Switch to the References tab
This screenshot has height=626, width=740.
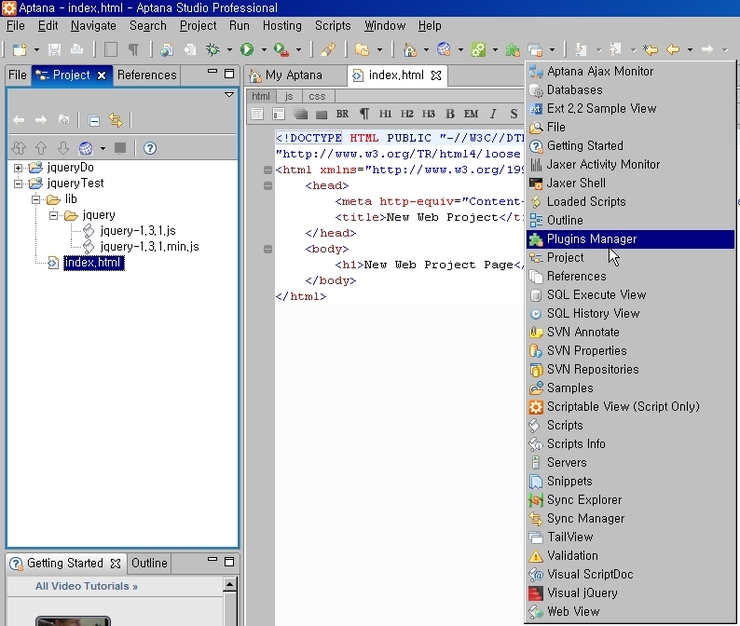click(x=147, y=75)
